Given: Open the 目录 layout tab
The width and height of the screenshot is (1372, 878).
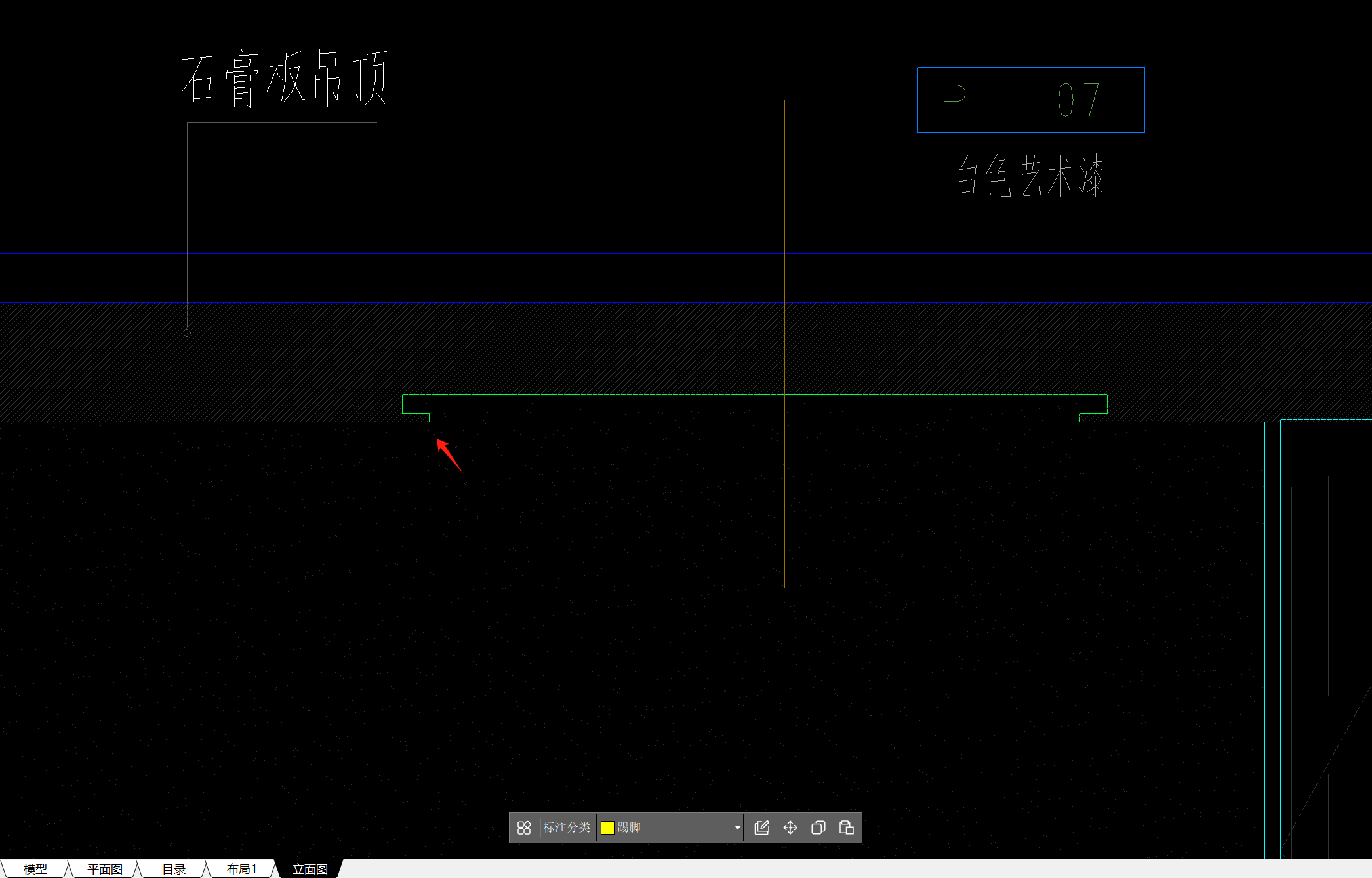Looking at the screenshot, I should [174, 869].
